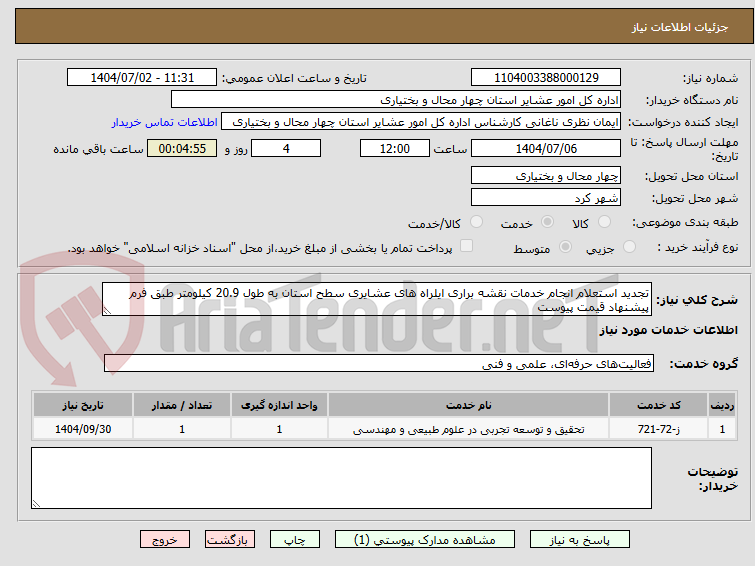
Task: Click the چاپ print button
Action: point(295,540)
